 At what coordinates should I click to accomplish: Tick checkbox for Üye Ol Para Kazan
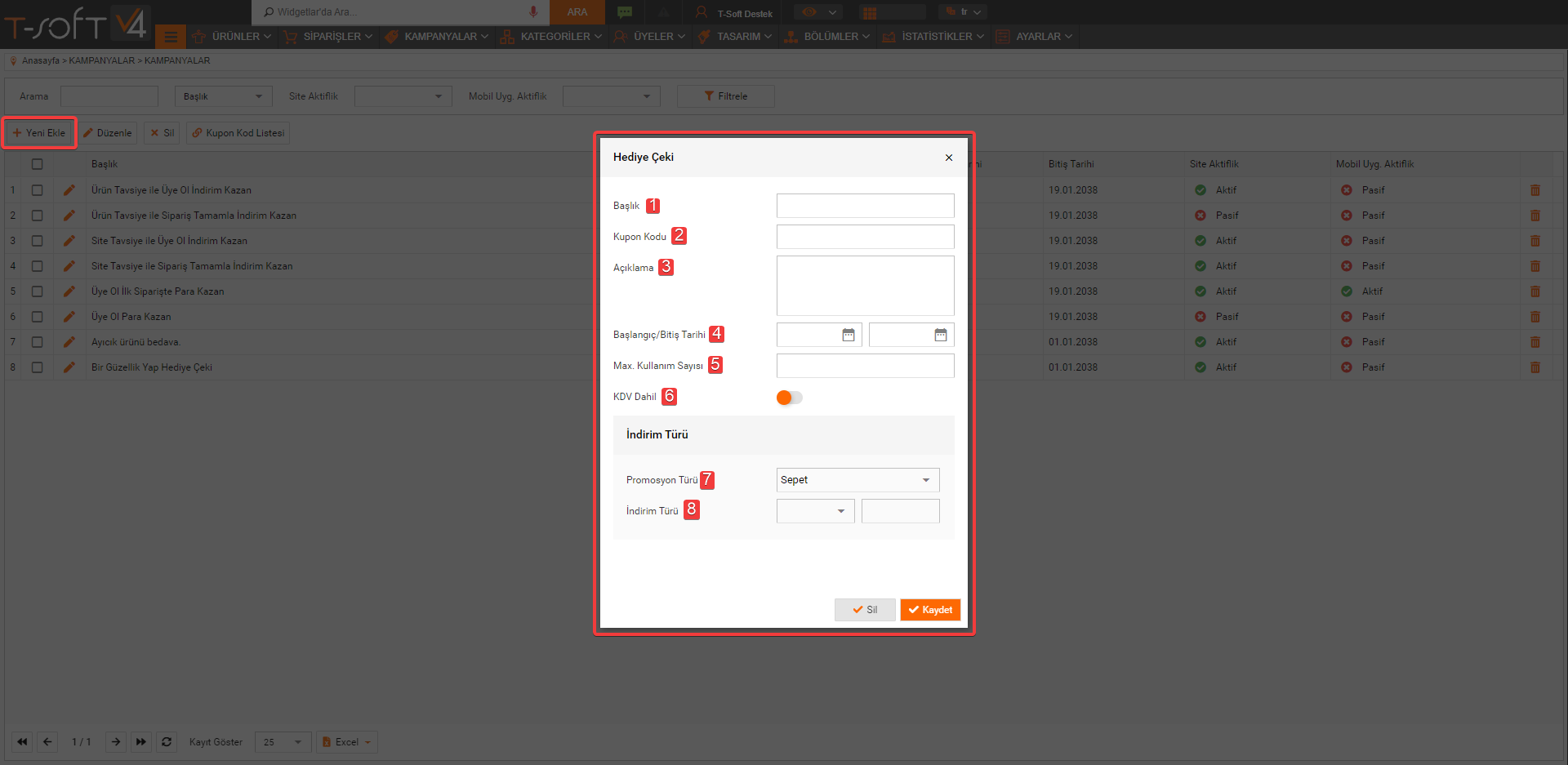coord(37,317)
